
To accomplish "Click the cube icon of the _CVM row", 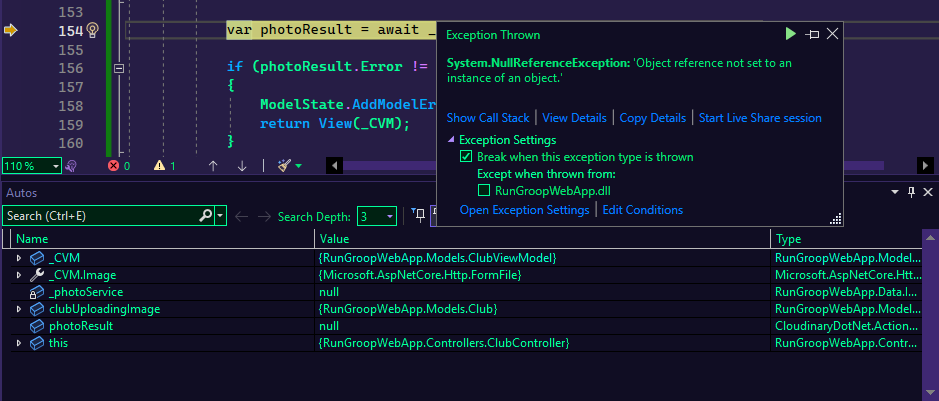I will click(37, 258).
